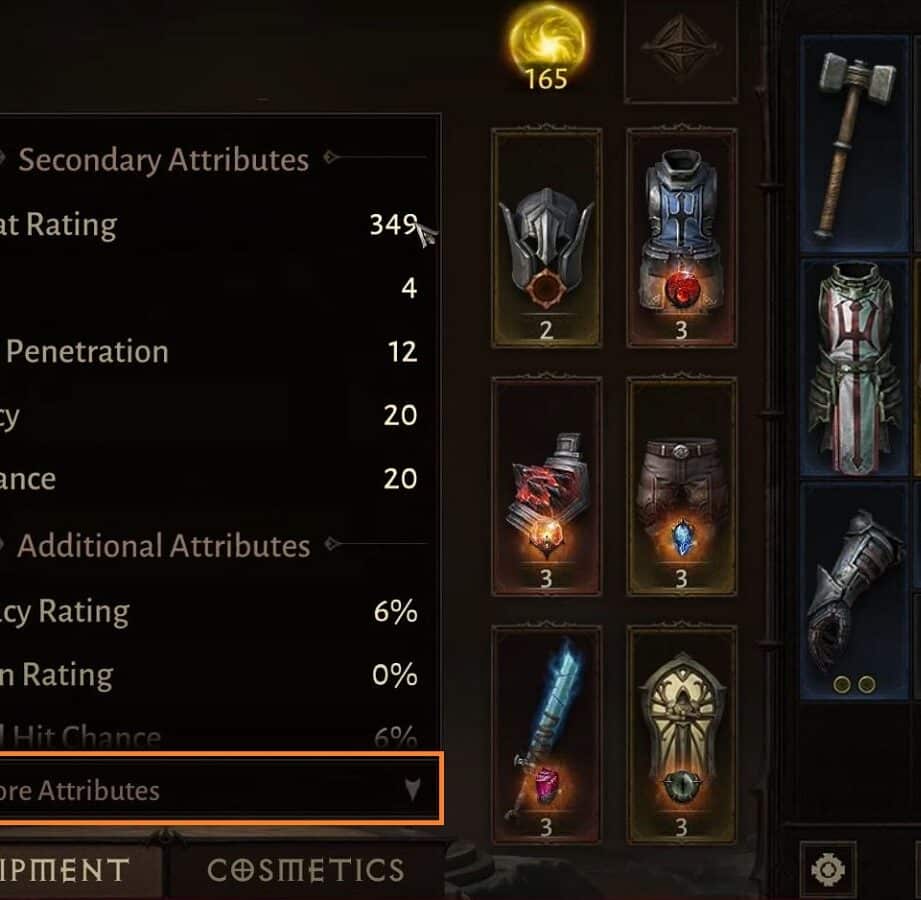
Task: Click the yellow orb showing 165
Action: click(547, 47)
